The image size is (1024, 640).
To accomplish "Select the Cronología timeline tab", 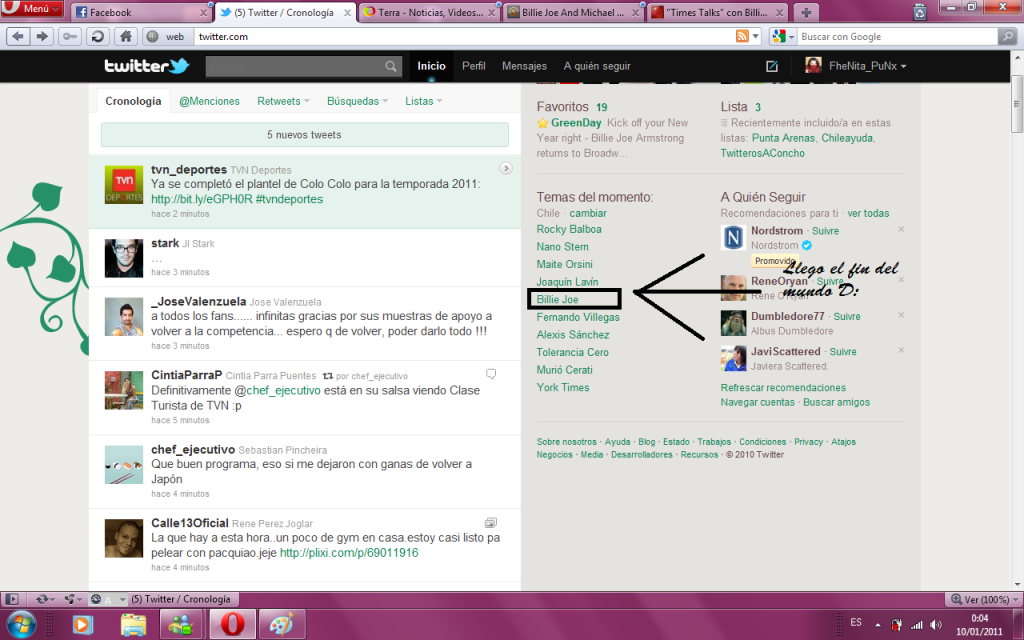I will coord(133,101).
